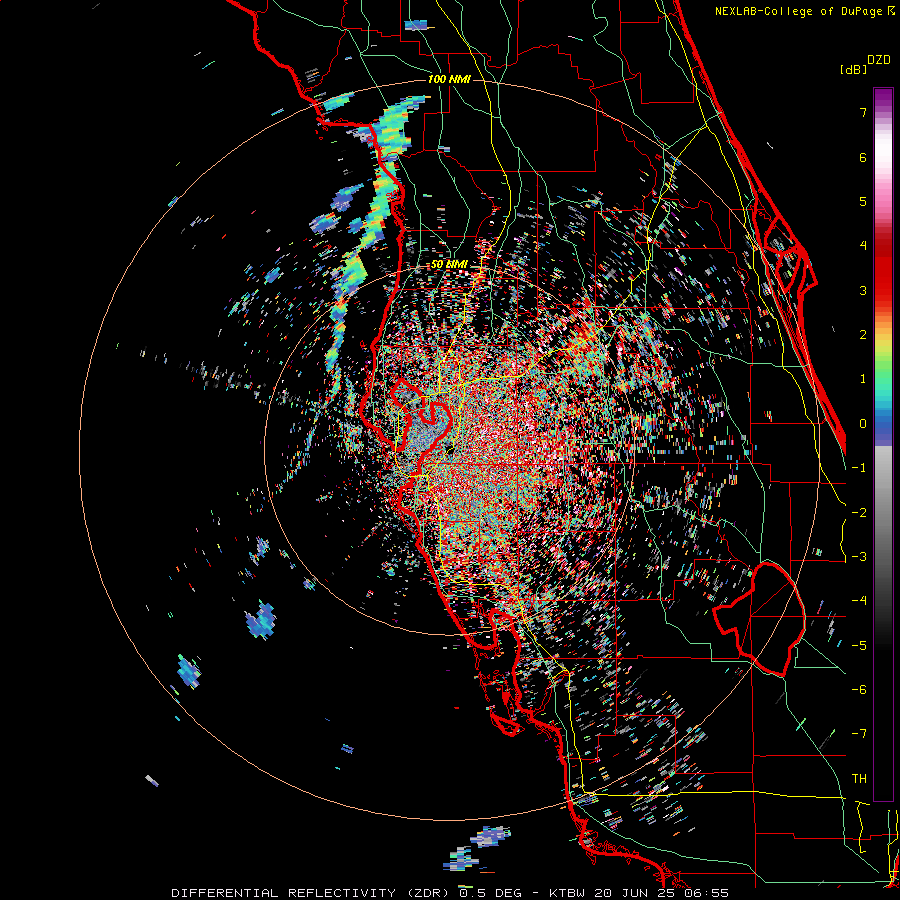Click the 5 tick label on the color scale
Viewport: 900px width, 900px height.
(863, 201)
